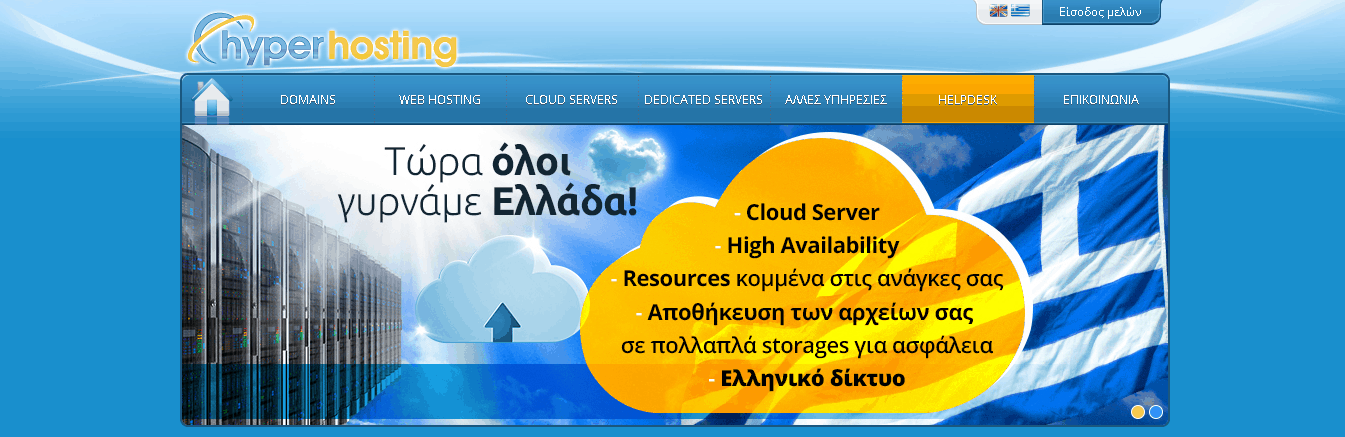Open the DOMAINS menu
1345x437 pixels.
click(x=308, y=100)
